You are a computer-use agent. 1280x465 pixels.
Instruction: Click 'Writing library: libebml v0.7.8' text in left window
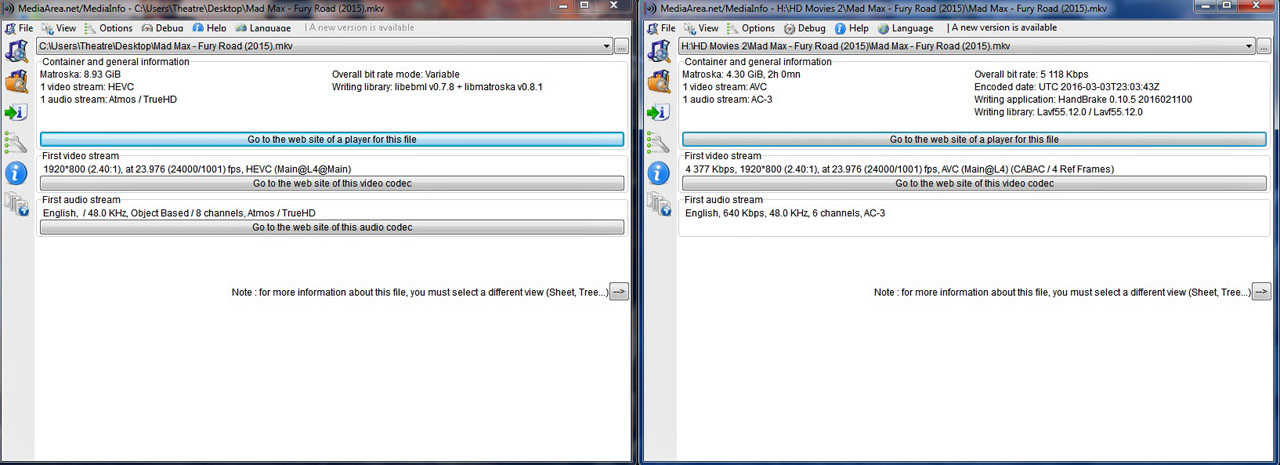437,87
